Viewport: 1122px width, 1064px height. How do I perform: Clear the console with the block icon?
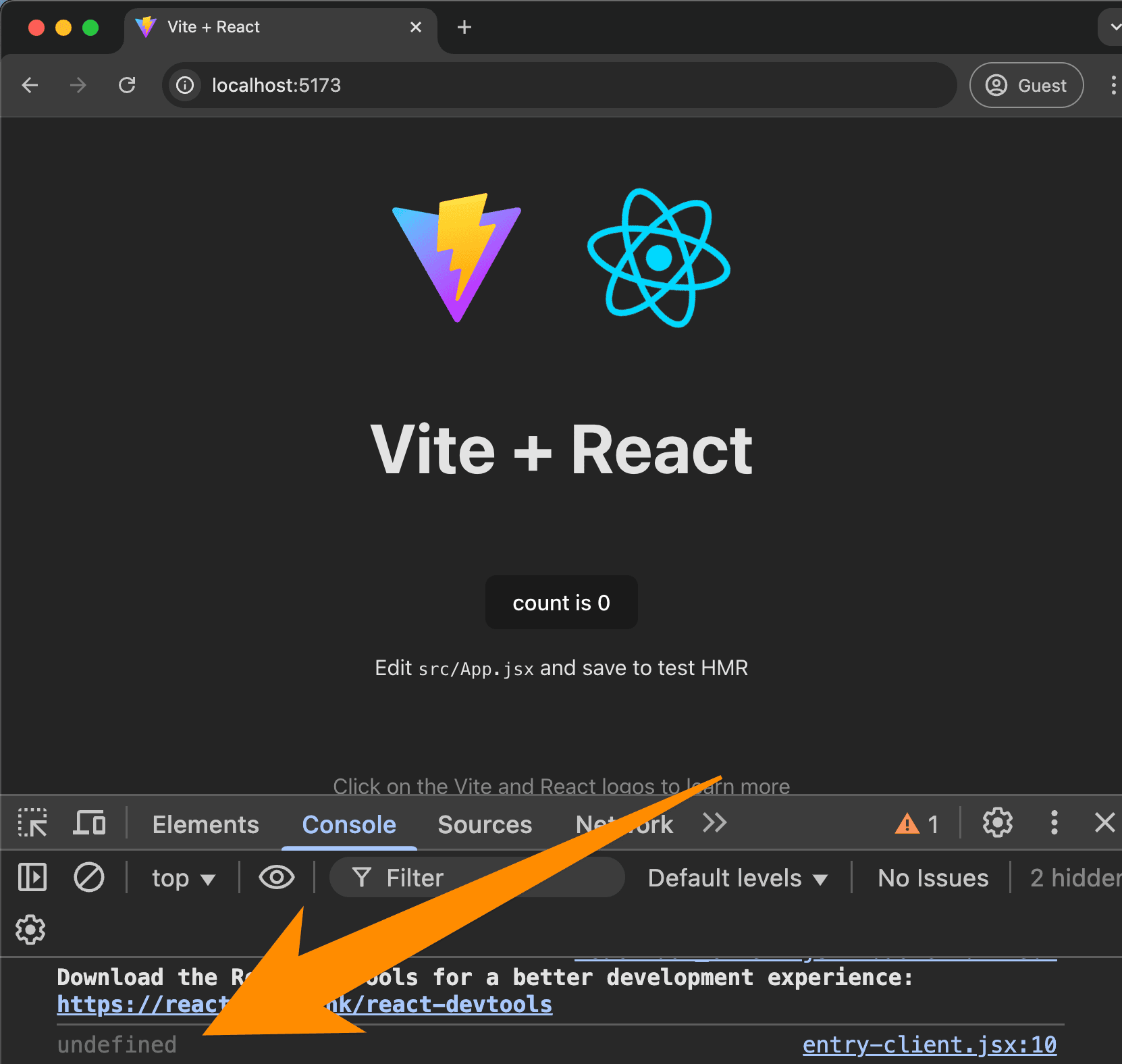point(89,878)
